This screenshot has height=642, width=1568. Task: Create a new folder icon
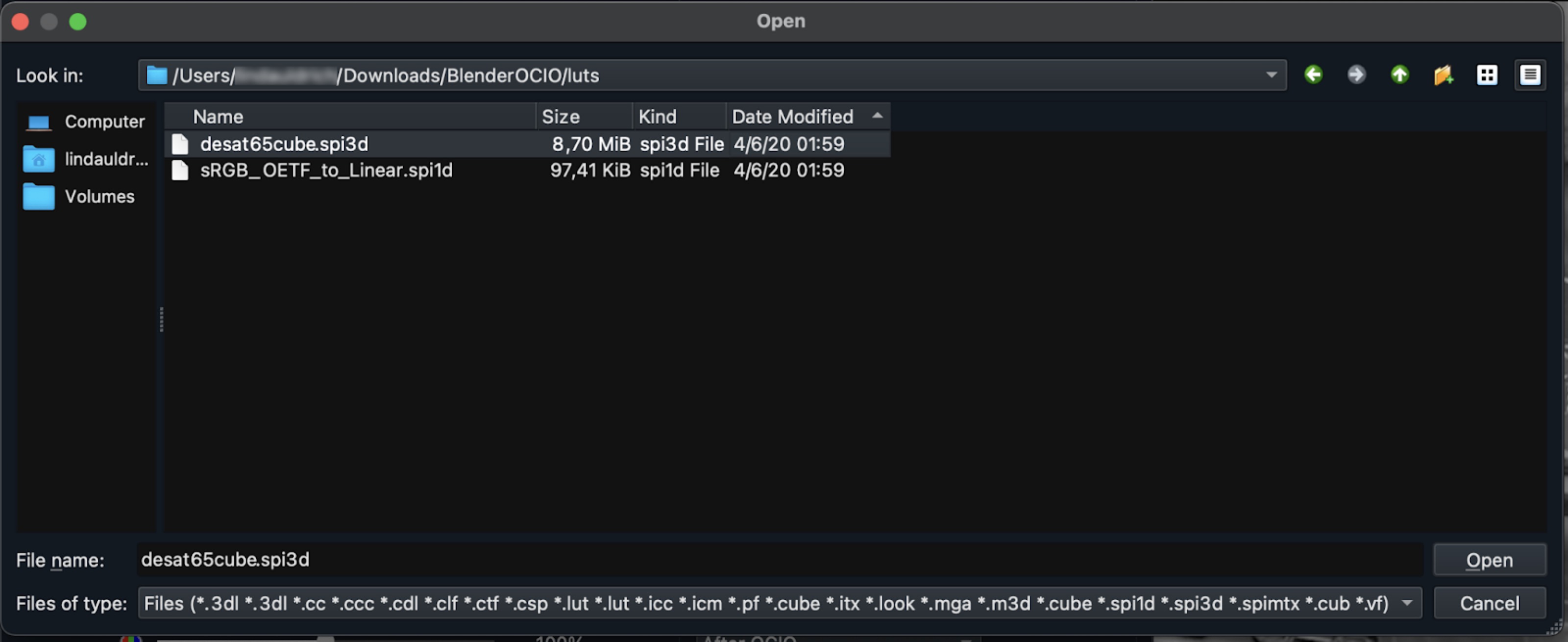pos(1443,75)
